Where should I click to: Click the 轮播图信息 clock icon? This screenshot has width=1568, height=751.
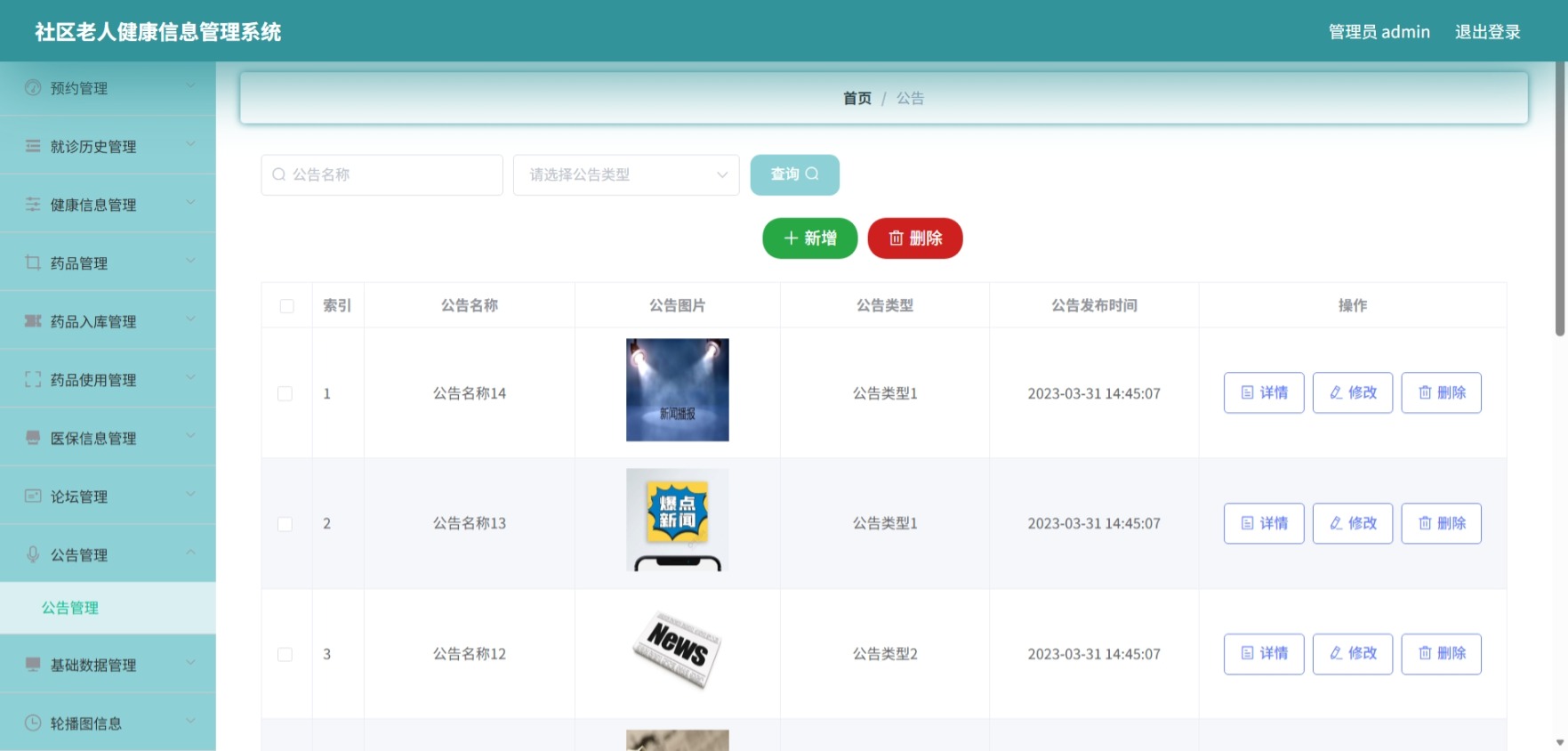[33, 723]
